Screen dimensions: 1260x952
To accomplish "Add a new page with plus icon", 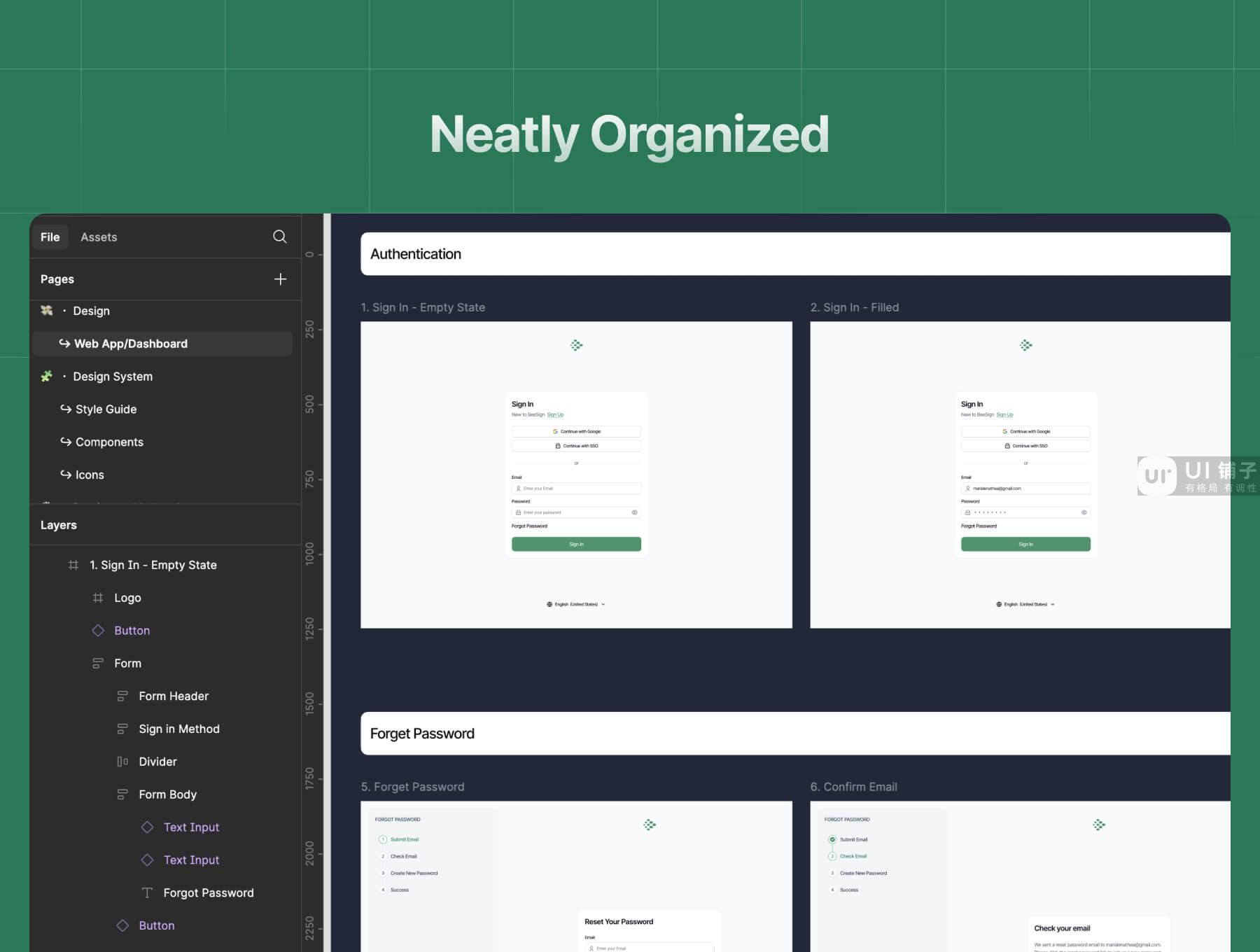I will tap(280, 279).
